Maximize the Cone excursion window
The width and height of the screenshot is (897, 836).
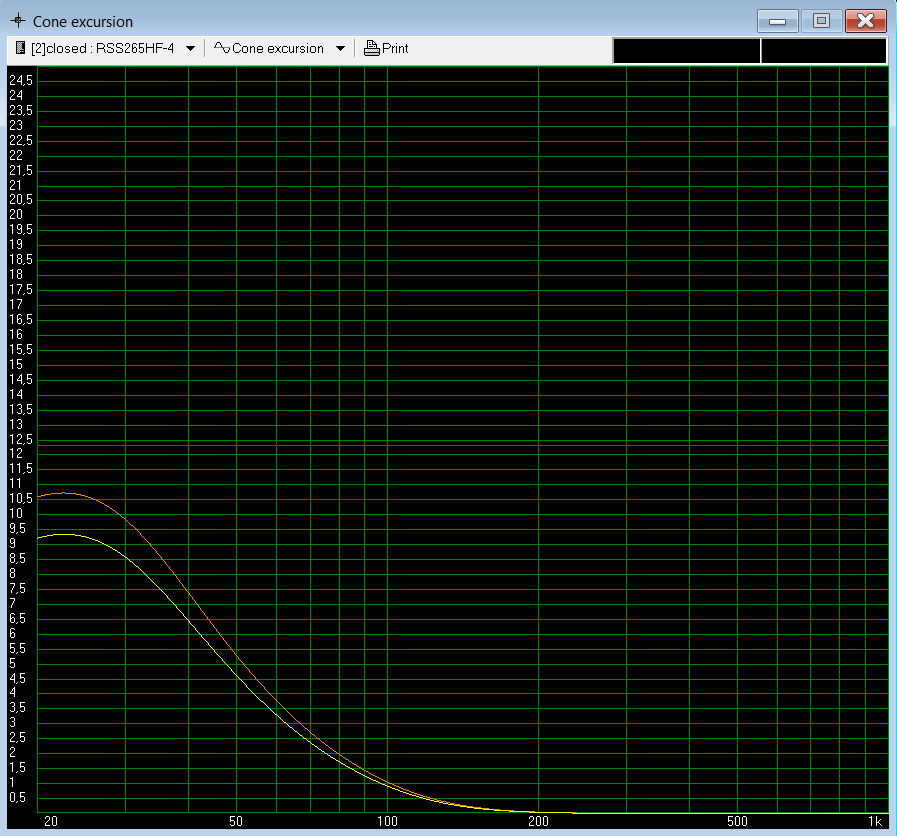coord(821,21)
